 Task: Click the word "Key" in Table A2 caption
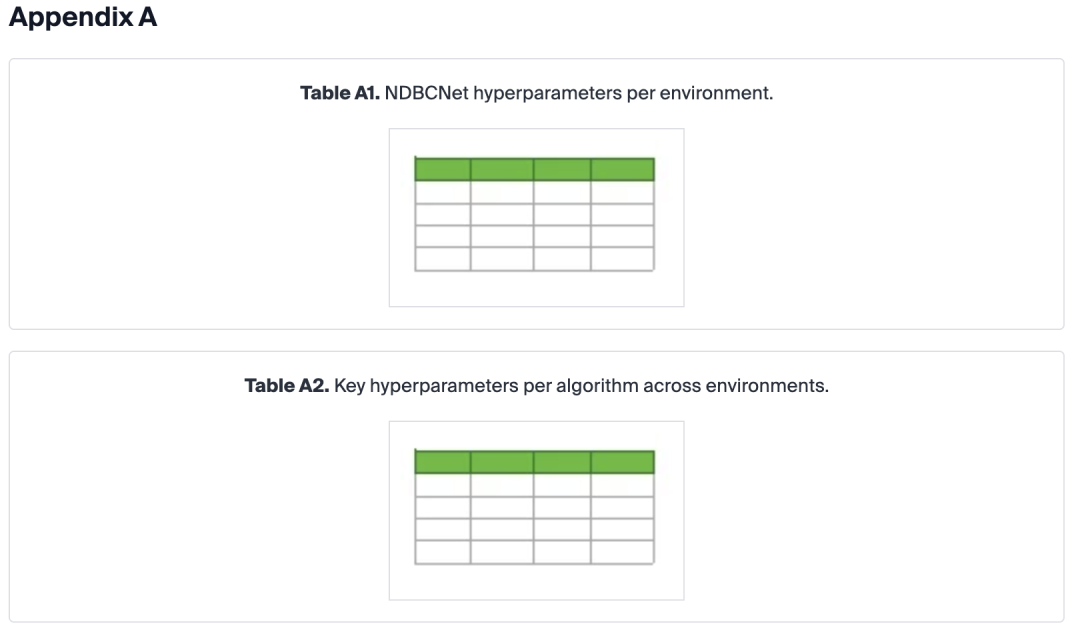pos(350,386)
